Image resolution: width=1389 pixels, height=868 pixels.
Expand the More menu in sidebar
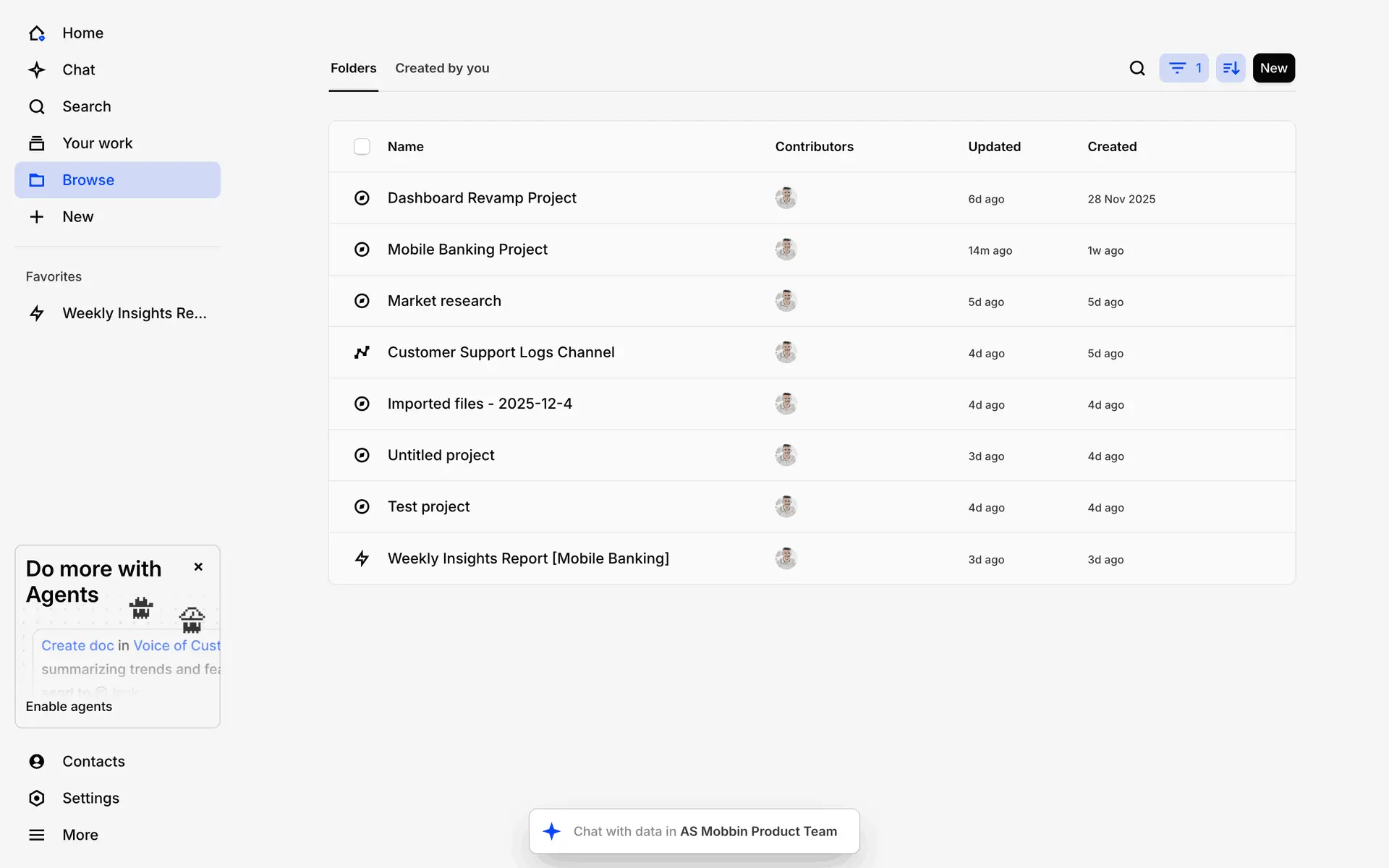(x=80, y=835)
